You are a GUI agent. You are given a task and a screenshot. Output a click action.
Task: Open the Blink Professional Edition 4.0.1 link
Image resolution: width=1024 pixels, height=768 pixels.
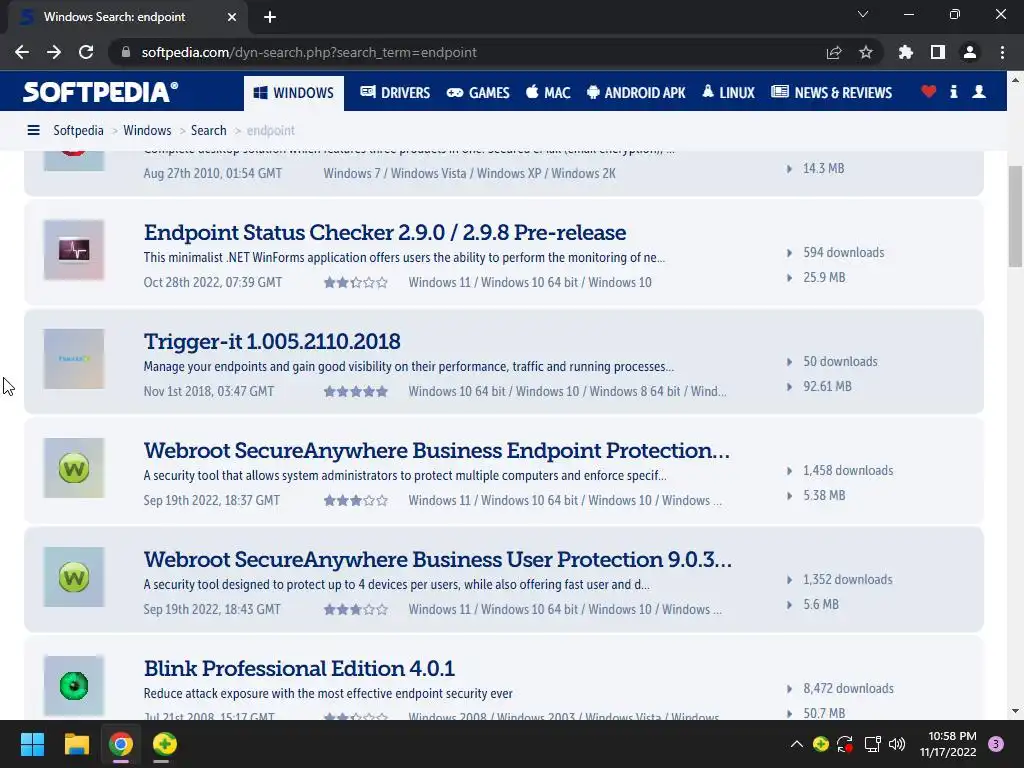click(299, 669)
